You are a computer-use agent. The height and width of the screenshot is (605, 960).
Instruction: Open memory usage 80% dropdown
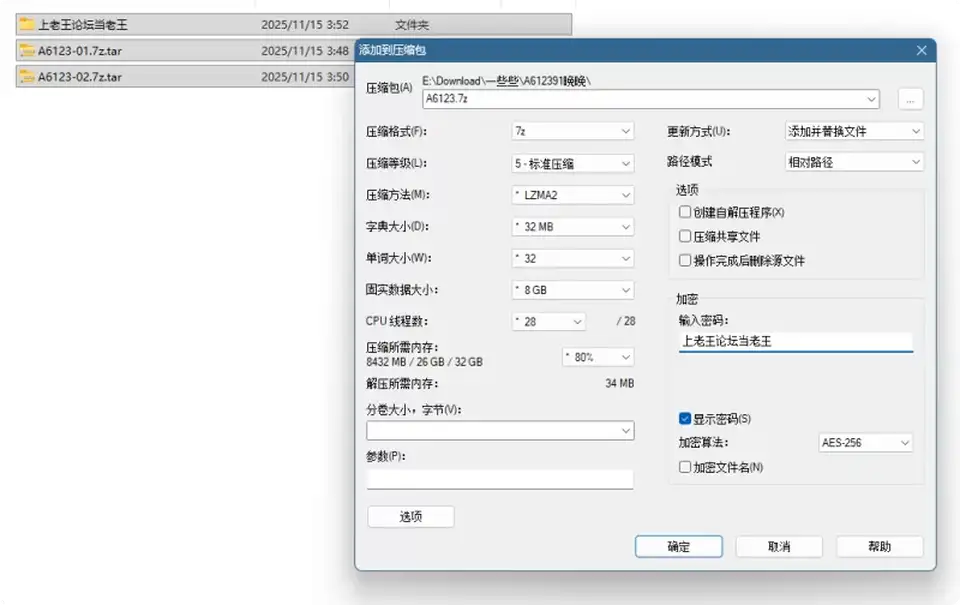pyautogui.click(x=598, y=357)
